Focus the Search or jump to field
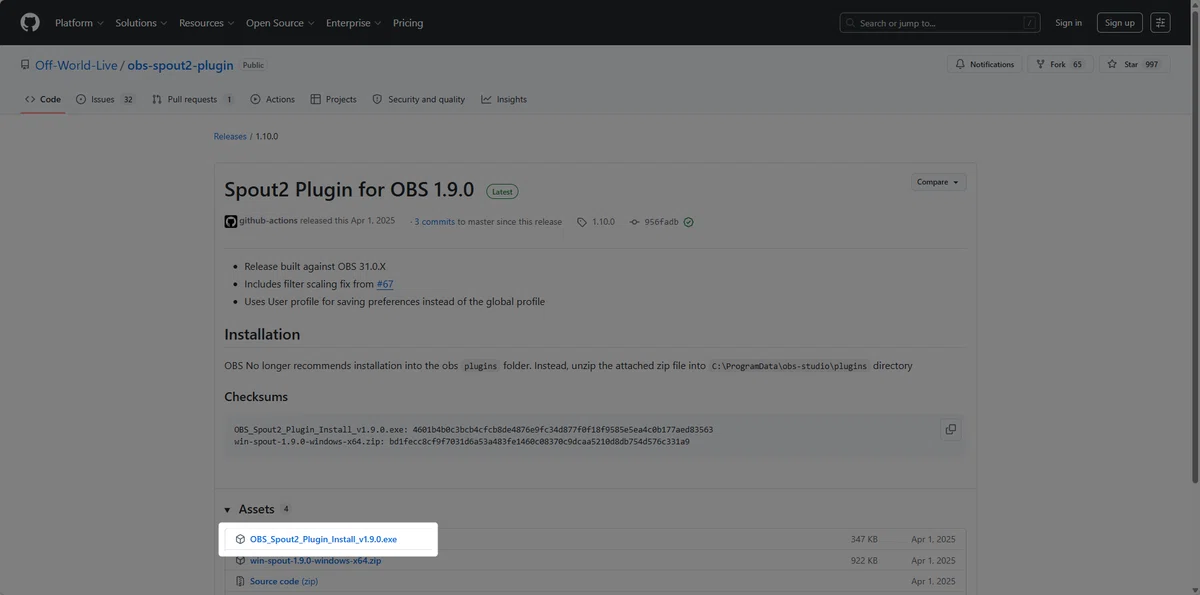The height and width of the screenshot is (595, 1200). 940,23
